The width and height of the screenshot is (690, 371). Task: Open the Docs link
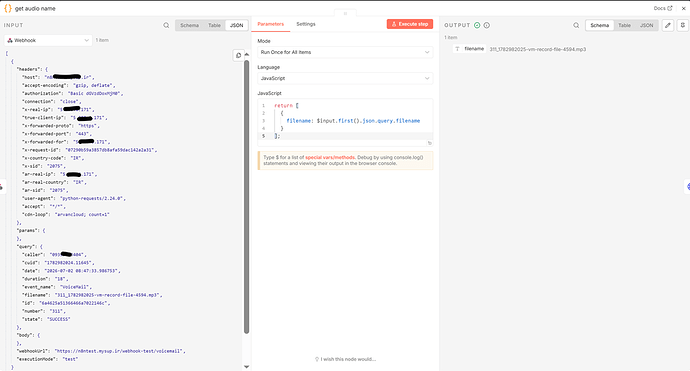click(663, 8)
